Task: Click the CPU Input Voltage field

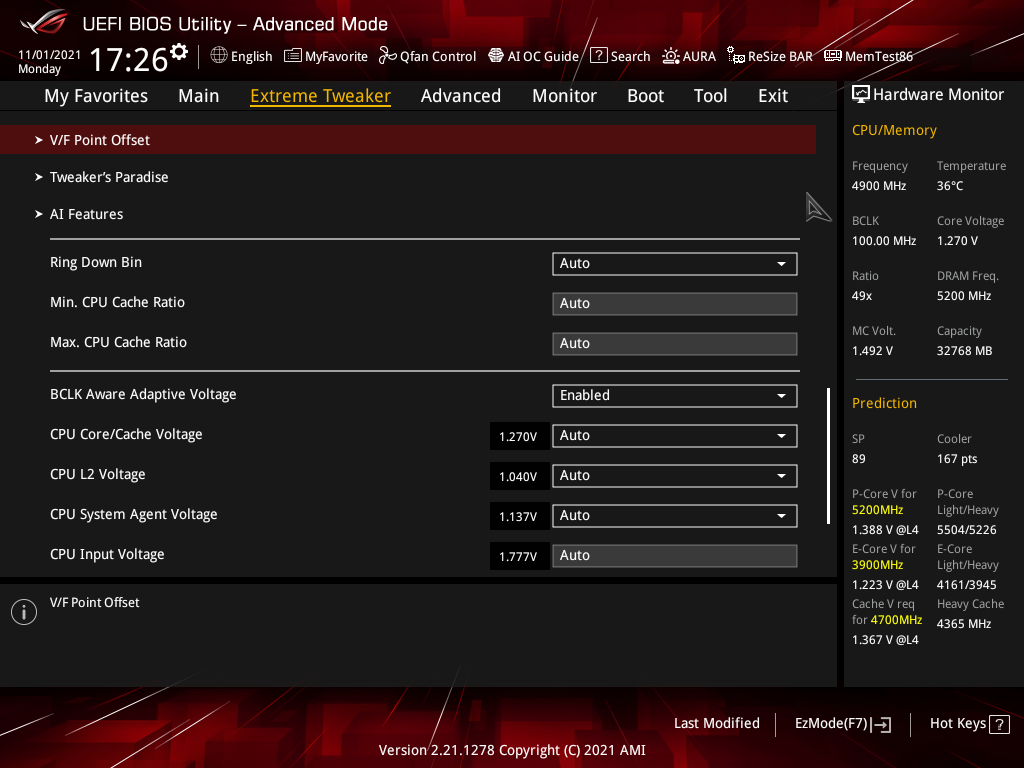Action: pyautogui.click(x=675, y=556)
